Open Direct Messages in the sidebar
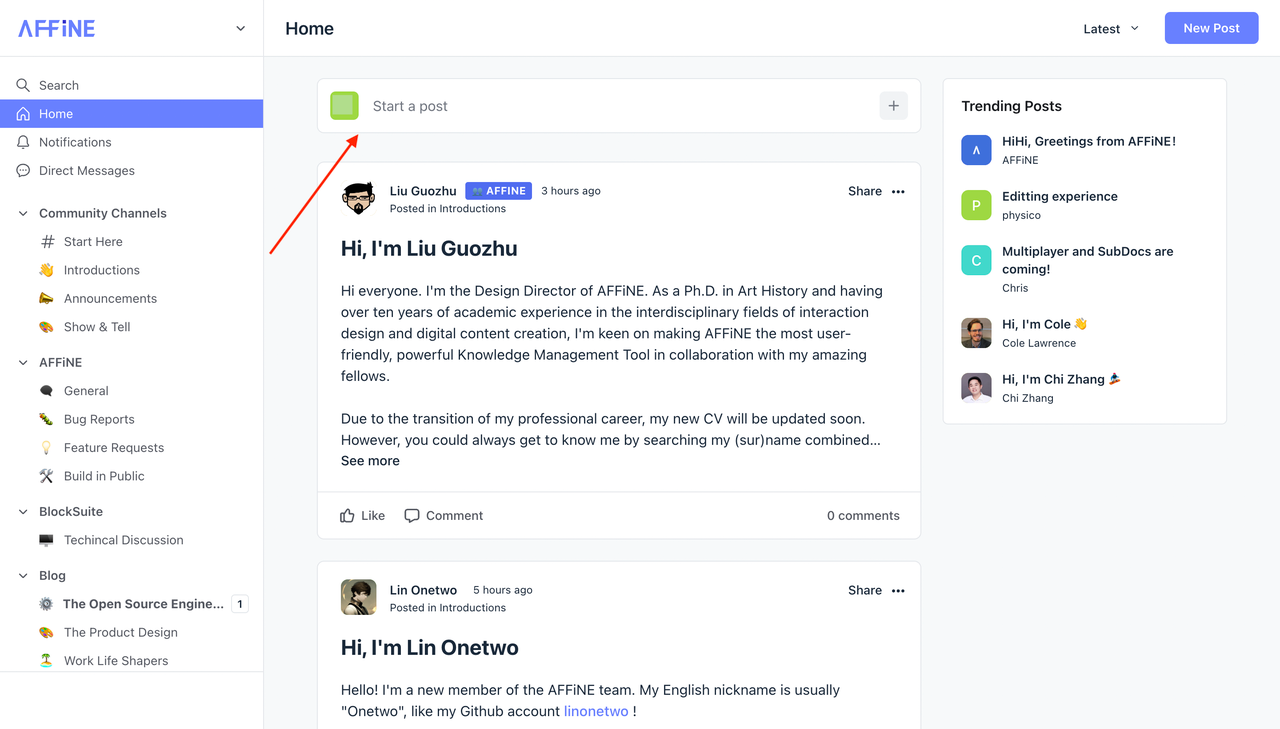The width and height of the screenshot is (1280, 729). coord(132,171)
